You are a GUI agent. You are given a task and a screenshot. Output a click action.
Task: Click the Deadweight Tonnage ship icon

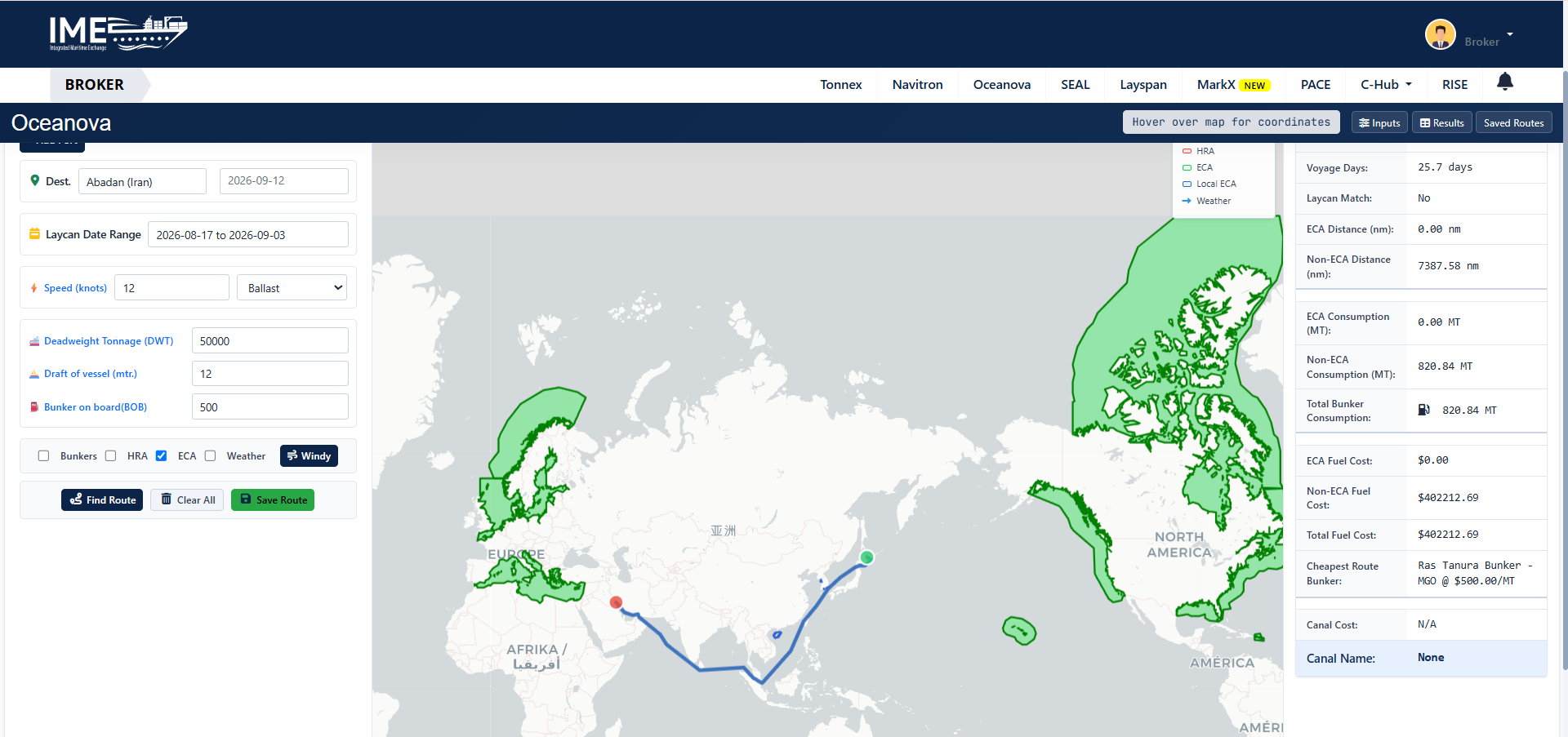34,341
